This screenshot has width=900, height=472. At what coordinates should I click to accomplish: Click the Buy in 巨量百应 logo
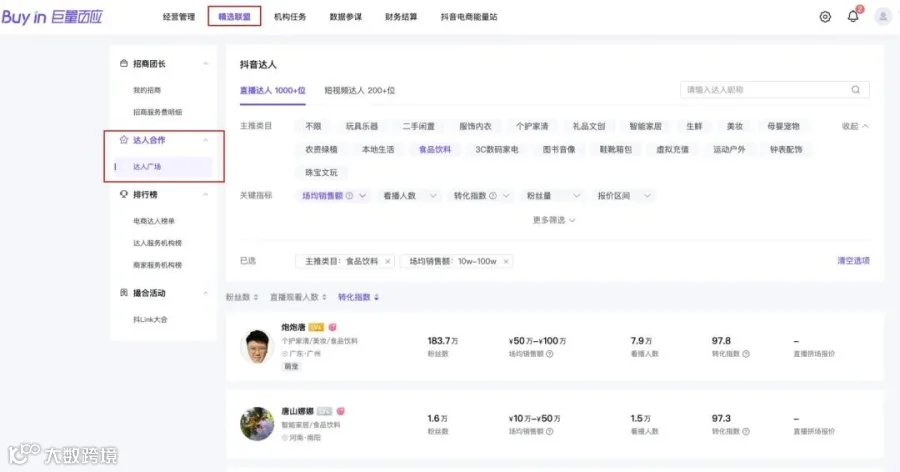[x=52, y=17]
